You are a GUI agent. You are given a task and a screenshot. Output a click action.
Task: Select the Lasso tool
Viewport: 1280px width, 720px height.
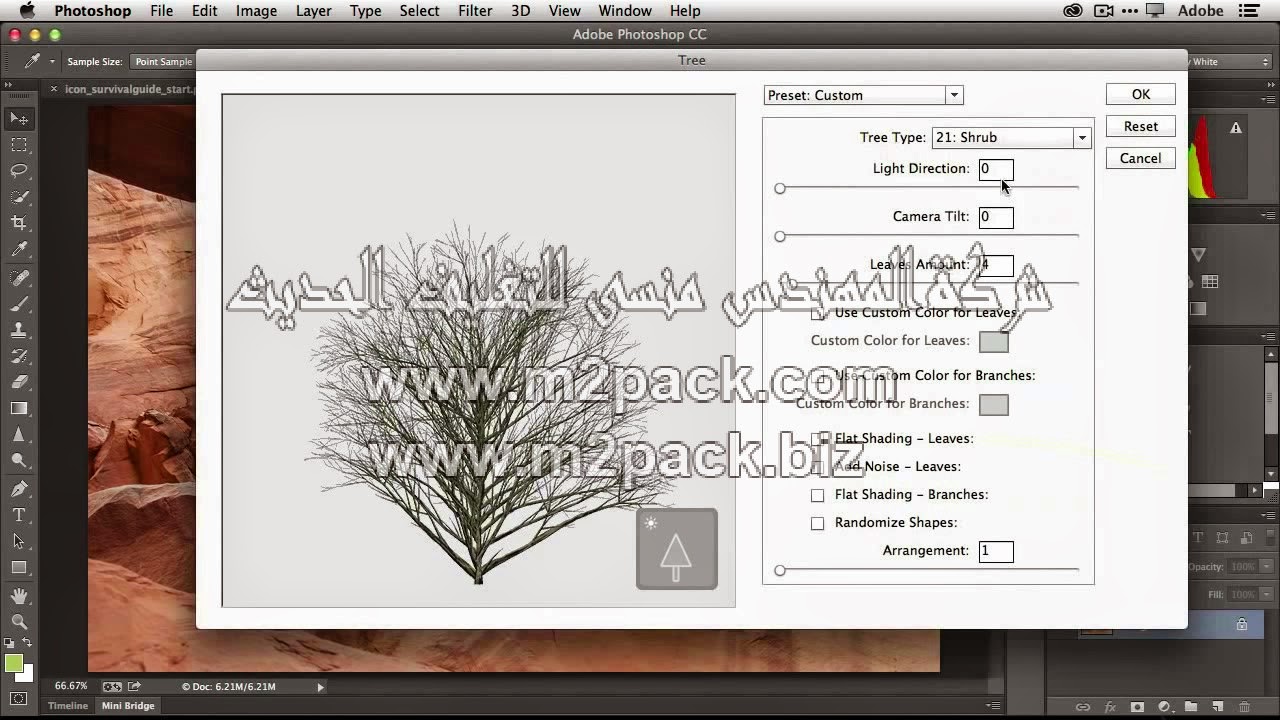[x=19, y=171]
